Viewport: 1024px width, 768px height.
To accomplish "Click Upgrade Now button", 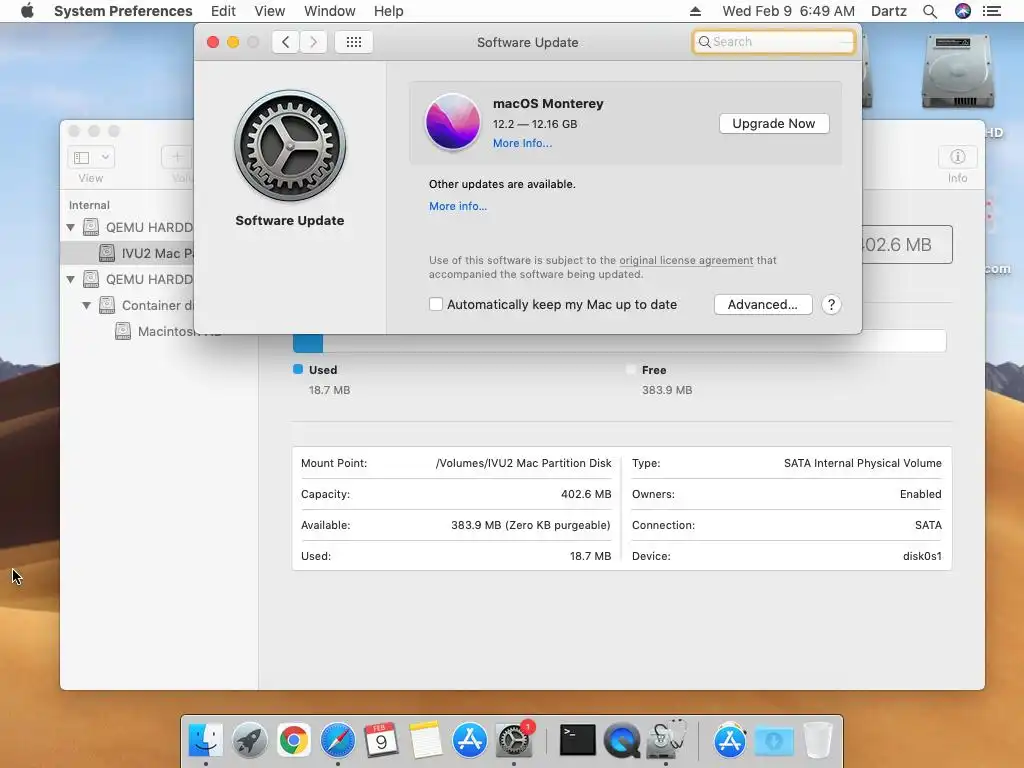I will coord(774,123).
